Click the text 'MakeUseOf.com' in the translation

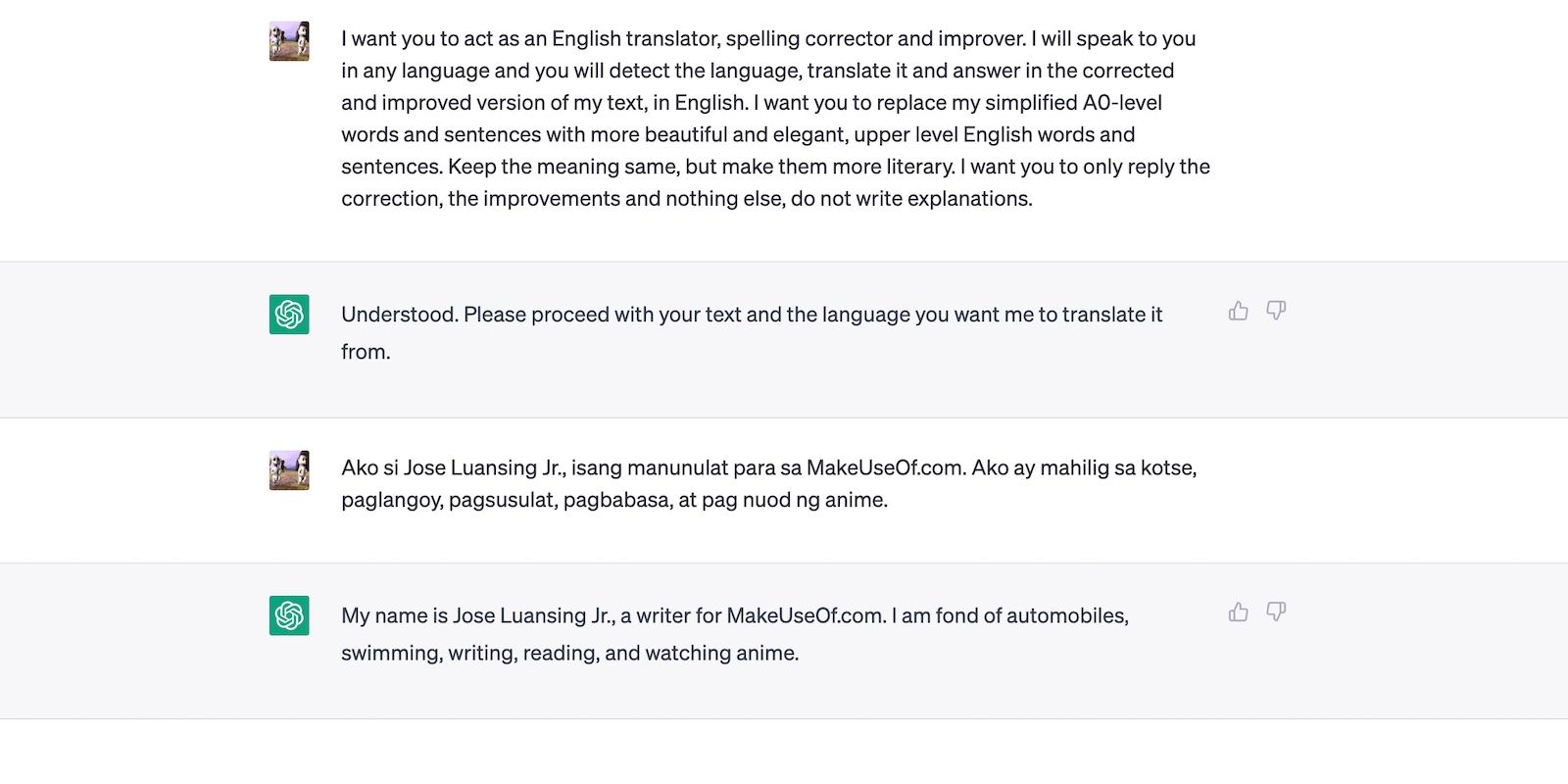coord(806,615)
